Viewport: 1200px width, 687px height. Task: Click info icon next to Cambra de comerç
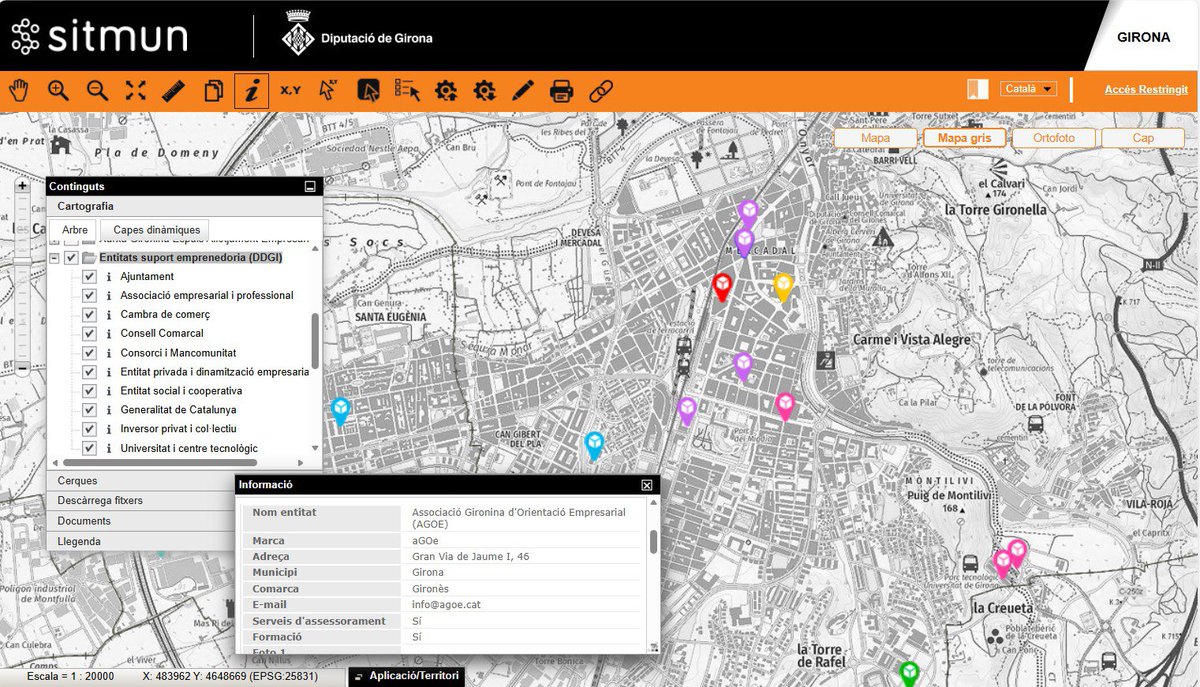coord(108,315)
